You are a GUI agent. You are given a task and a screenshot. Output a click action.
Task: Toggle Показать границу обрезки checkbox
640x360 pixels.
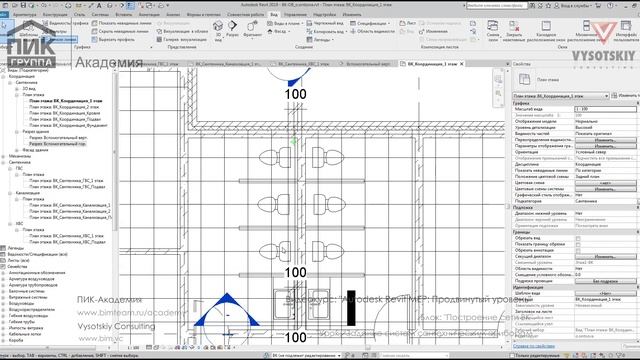tap(578, 244)
